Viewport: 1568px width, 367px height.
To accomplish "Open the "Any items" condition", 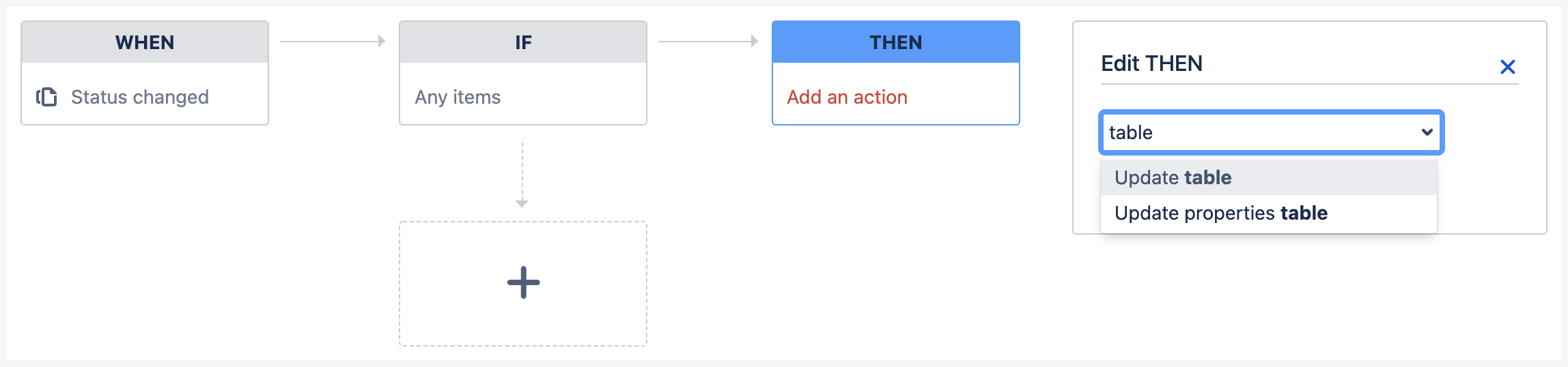I will pyautogui.click(x=458, y=97).
